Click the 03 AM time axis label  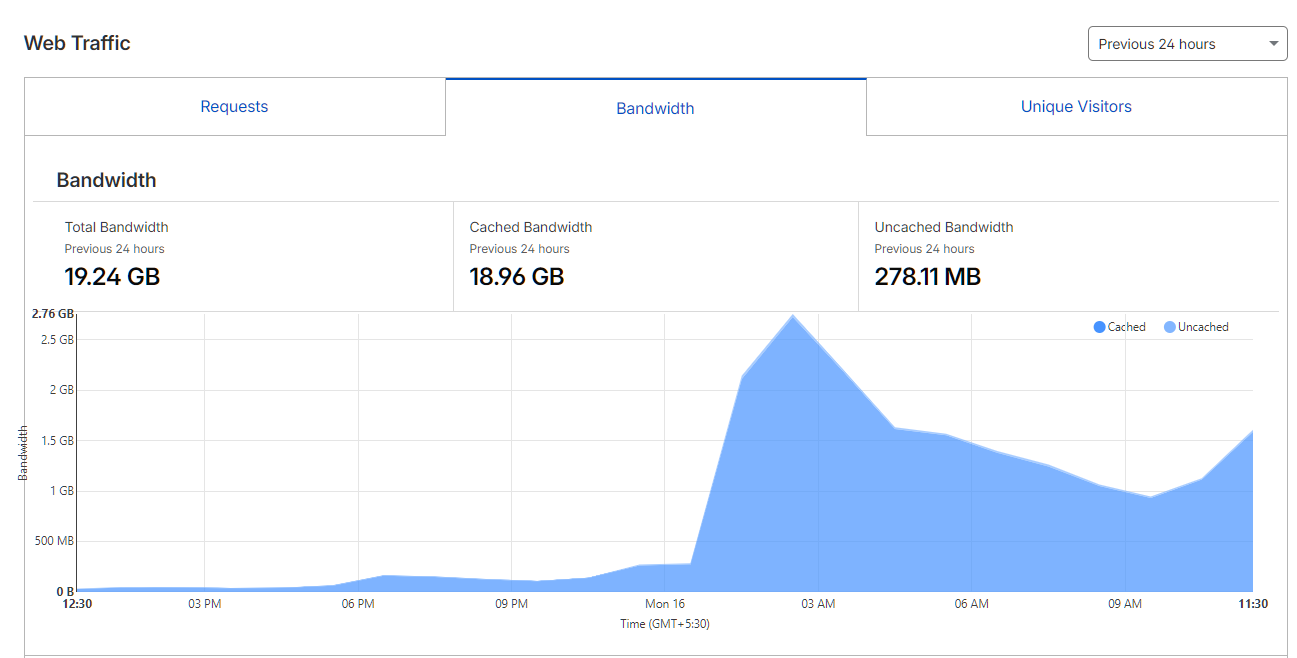[818, 604]
